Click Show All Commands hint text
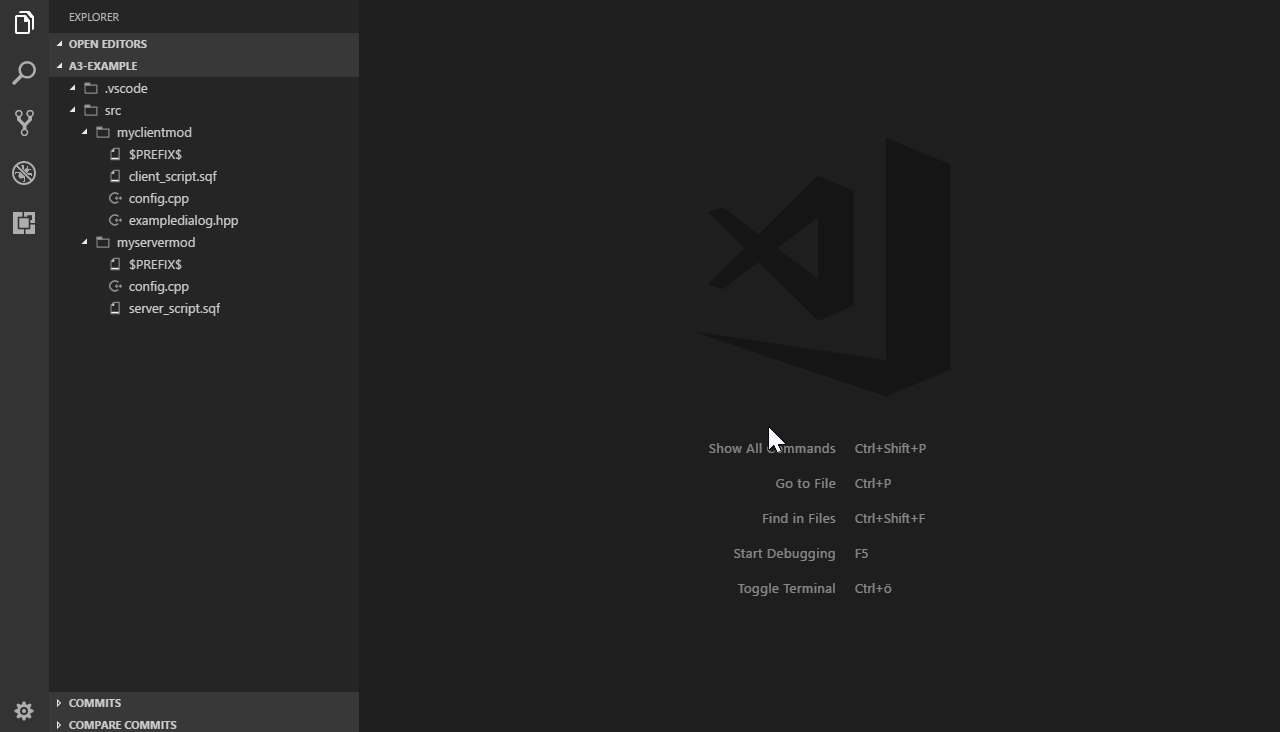This screenshot has height=732, width=1280. [x=772, y=448]
